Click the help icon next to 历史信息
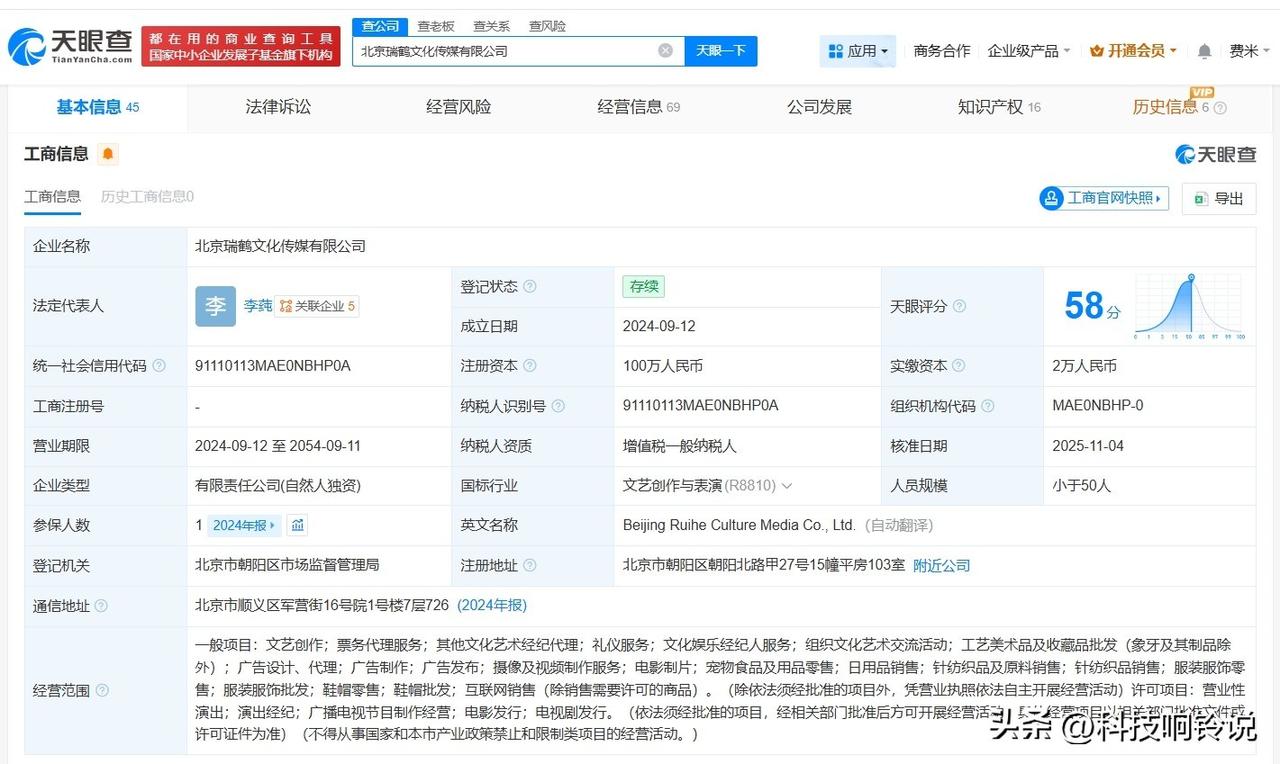 [1220, 108]
